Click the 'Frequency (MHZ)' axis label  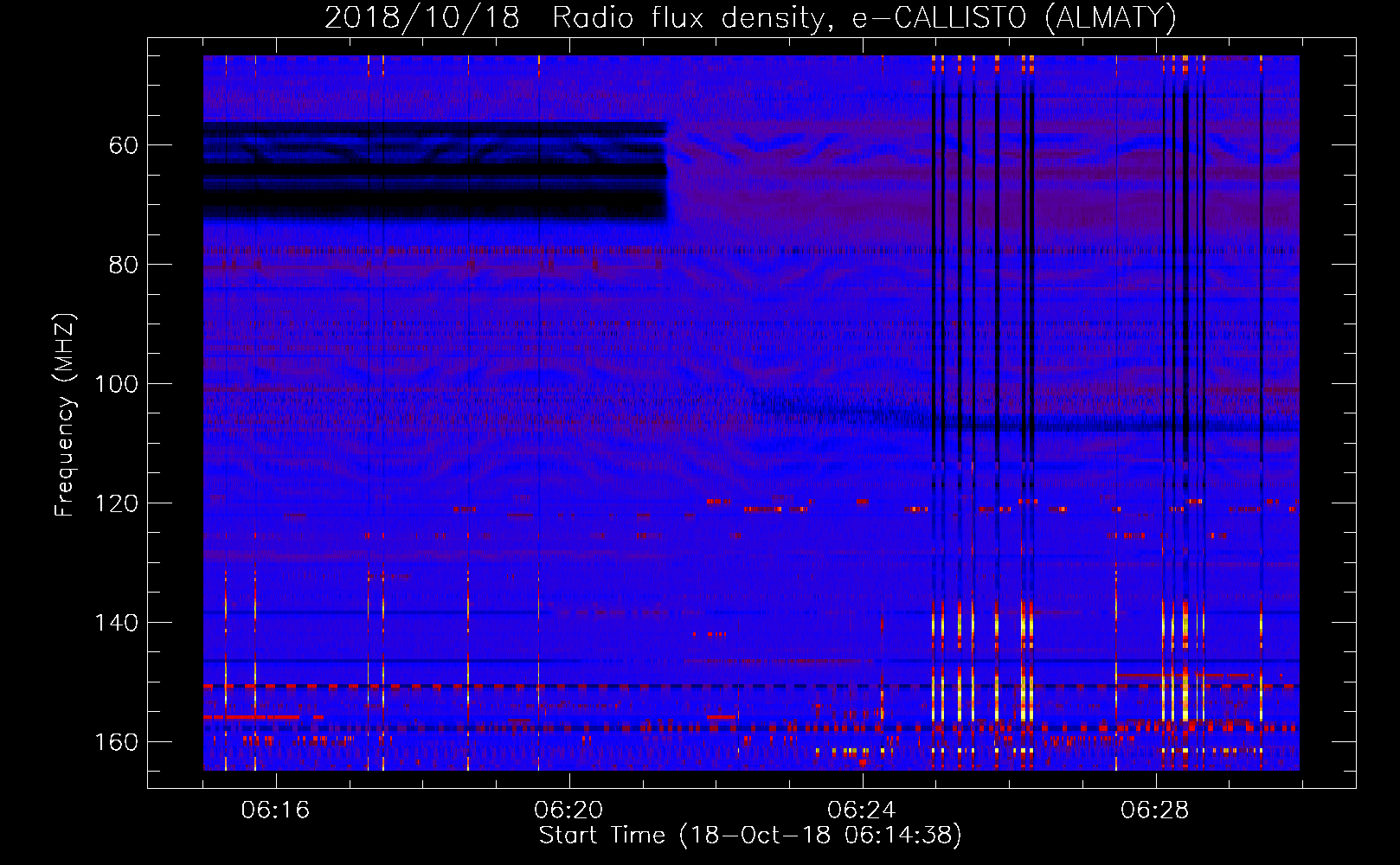(x=65, y=414)
